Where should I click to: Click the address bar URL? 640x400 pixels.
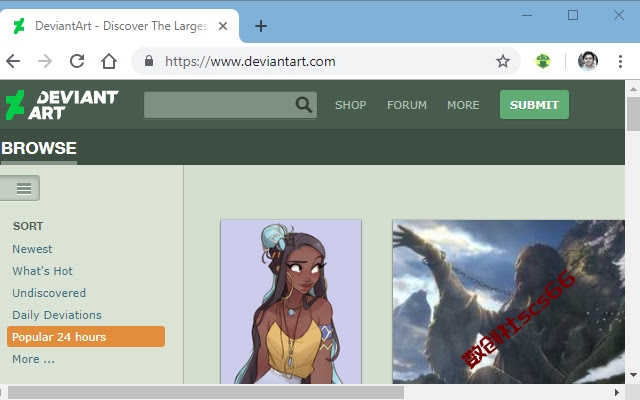[250, 61]
